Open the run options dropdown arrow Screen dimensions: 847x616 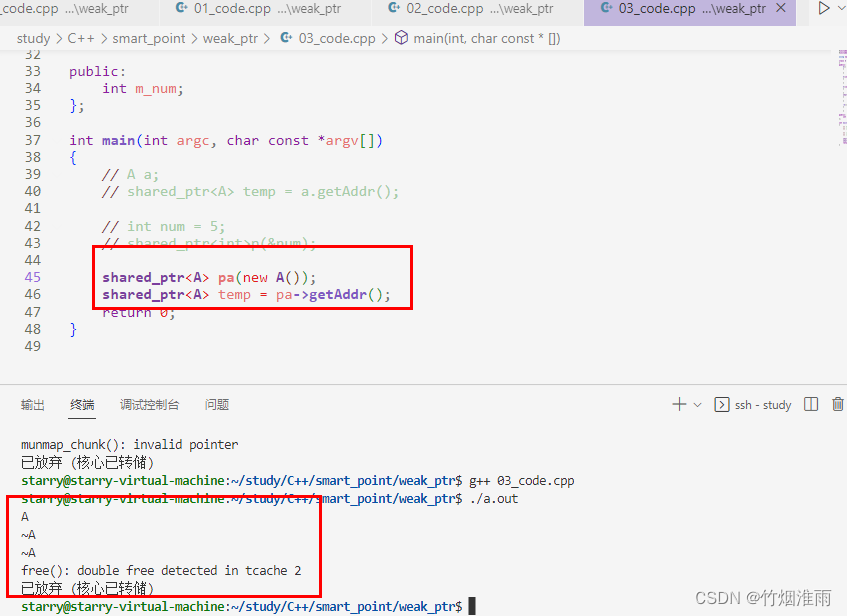tap(841, 9)
